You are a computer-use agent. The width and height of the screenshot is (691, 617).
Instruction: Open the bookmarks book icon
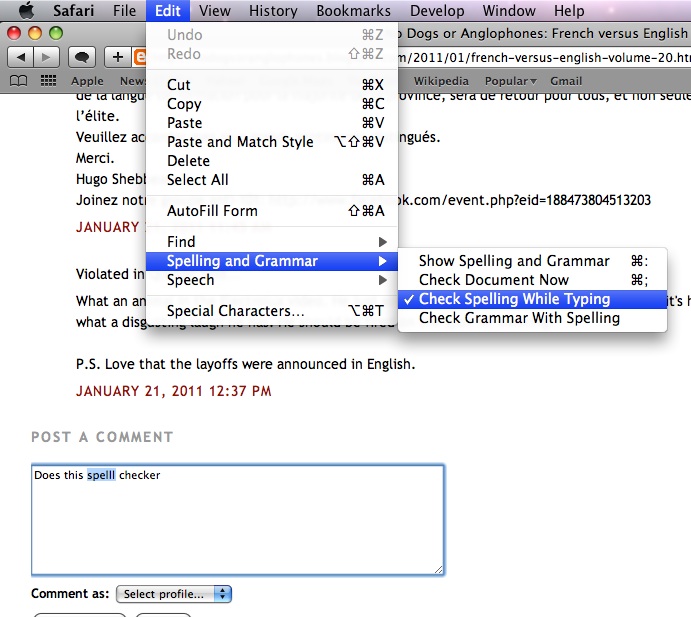(19, 81)
